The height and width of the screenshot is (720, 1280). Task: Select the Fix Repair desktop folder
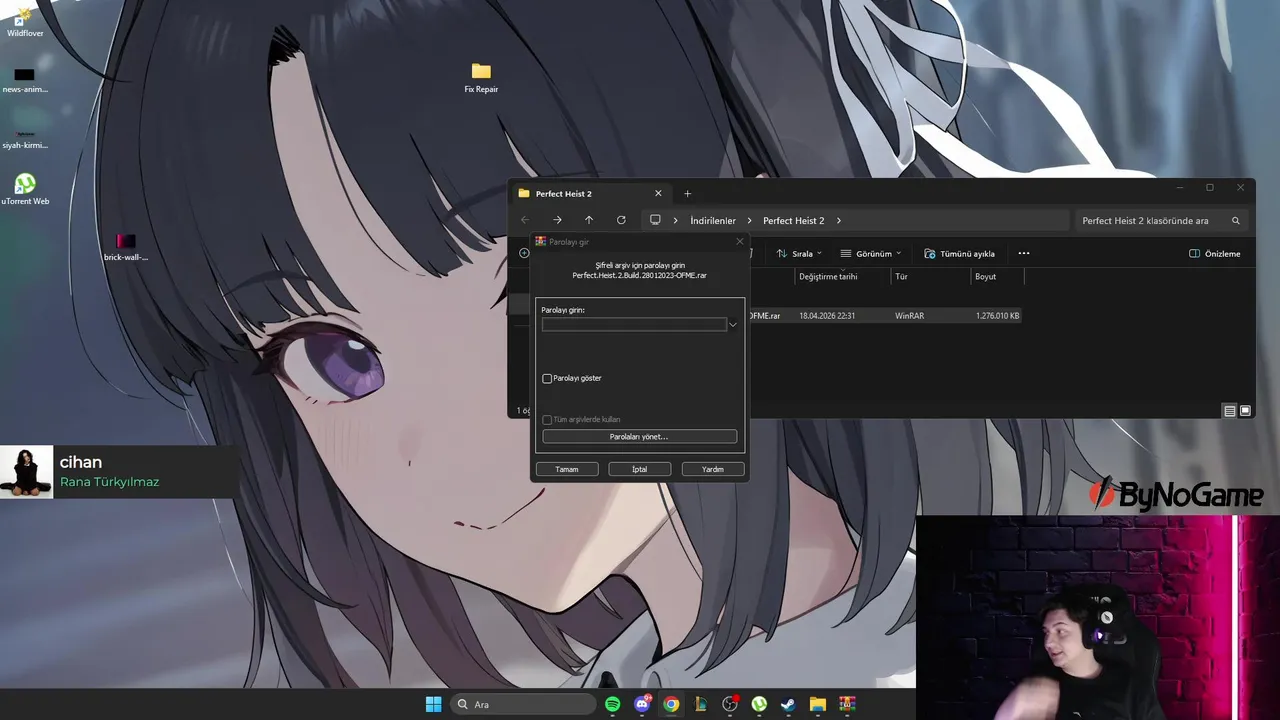click(x=481, y=77)
